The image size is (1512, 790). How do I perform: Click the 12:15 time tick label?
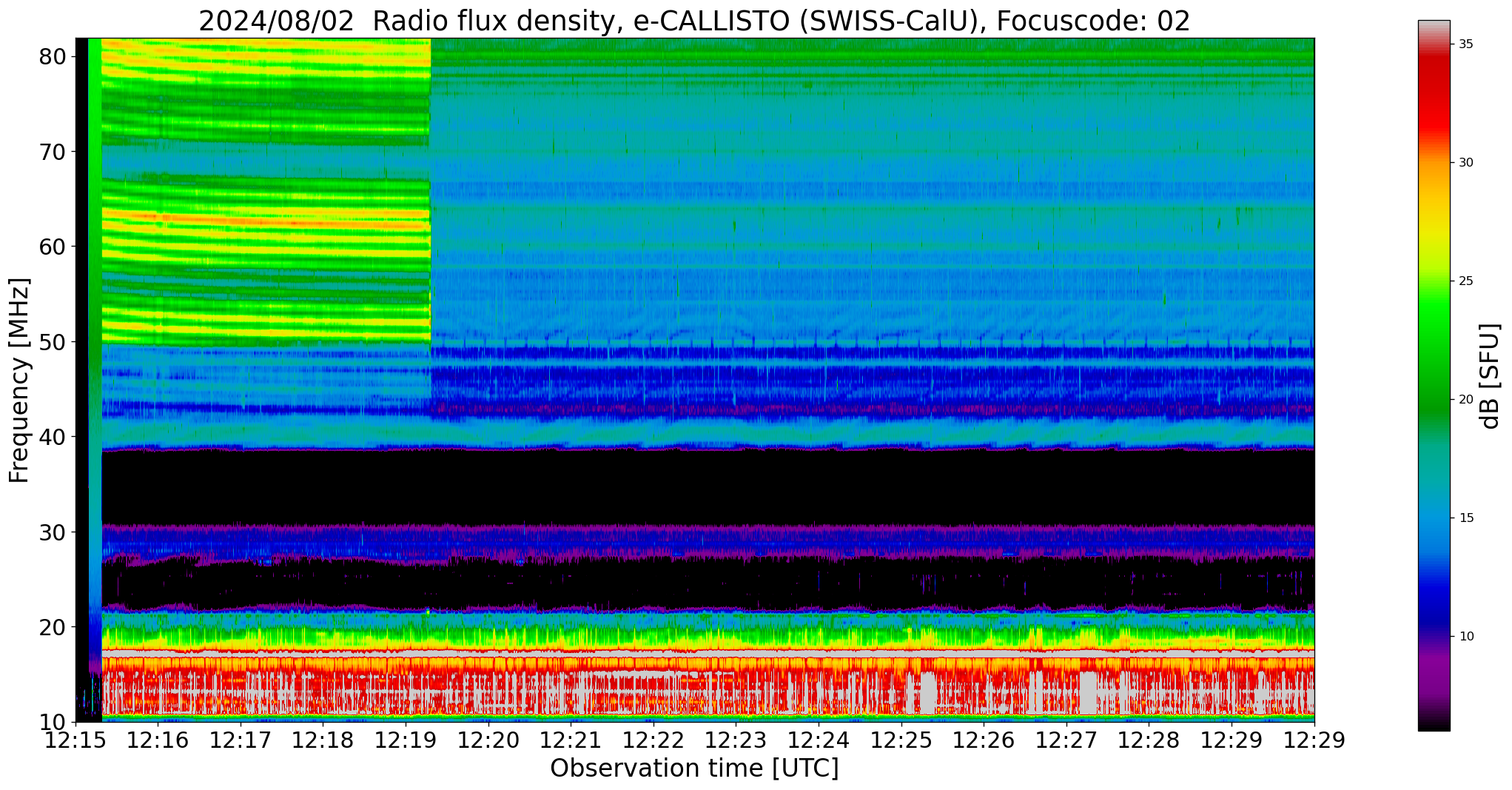[x=75, y=740]
